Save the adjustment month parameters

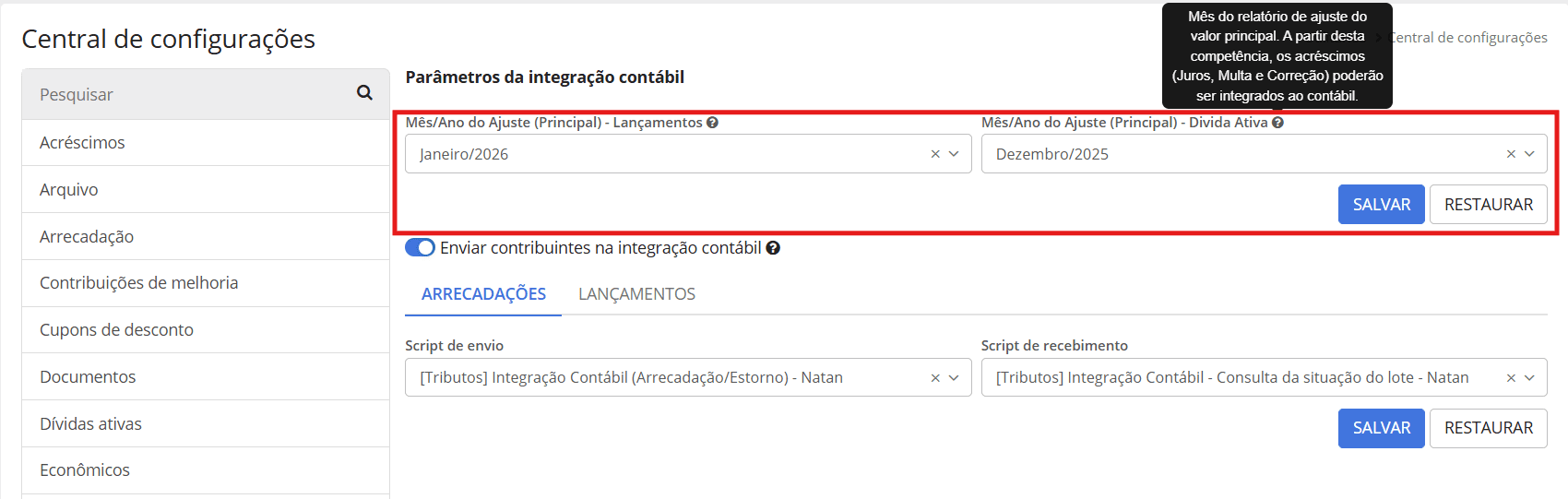point(1382,205)
